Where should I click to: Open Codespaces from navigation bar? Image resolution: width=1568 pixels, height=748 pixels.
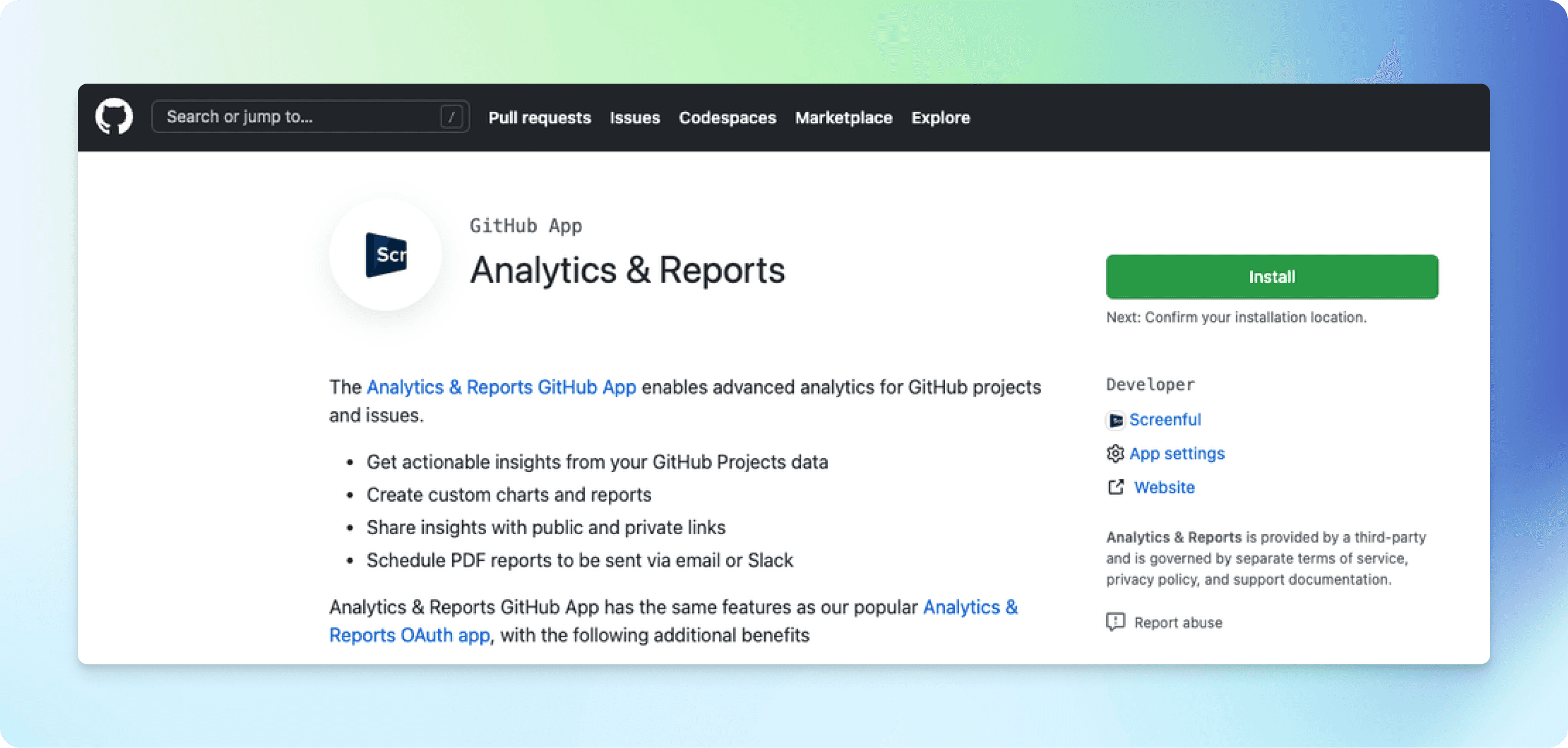[x=728, y=118]
